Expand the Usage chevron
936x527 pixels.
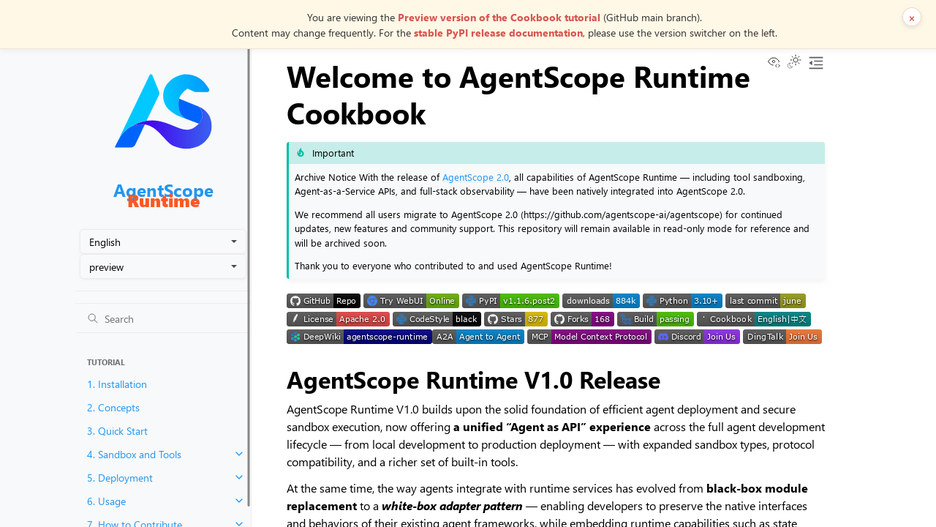tap(239, 501)
